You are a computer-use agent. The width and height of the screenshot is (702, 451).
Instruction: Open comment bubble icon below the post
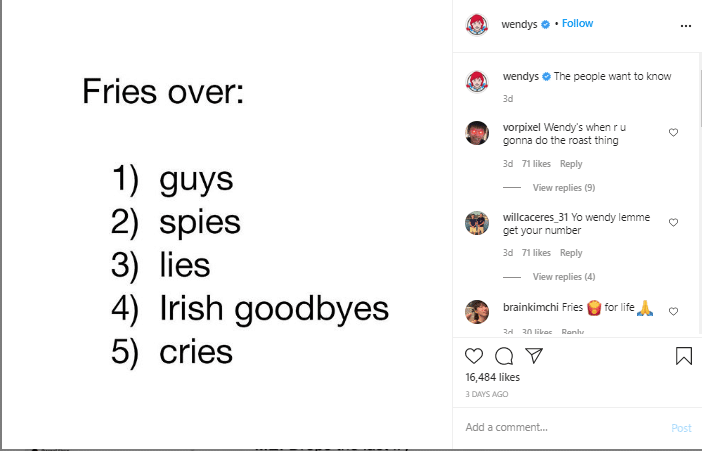[x=504, y=356]
